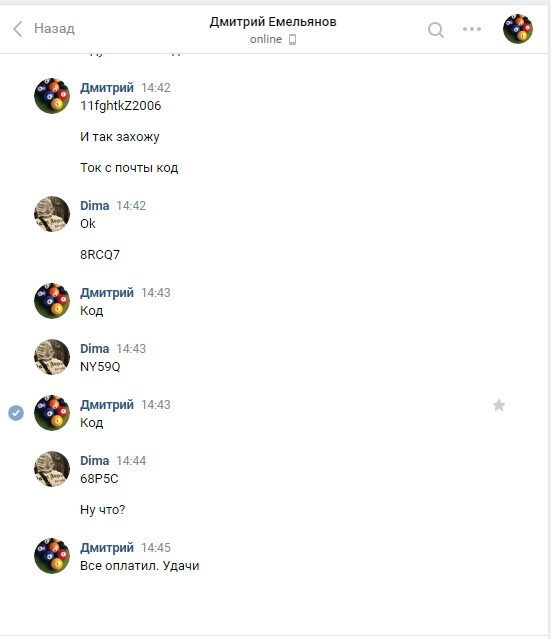
Task: Open Дмитрий's name link at 14:45
Action: [107, 548]
